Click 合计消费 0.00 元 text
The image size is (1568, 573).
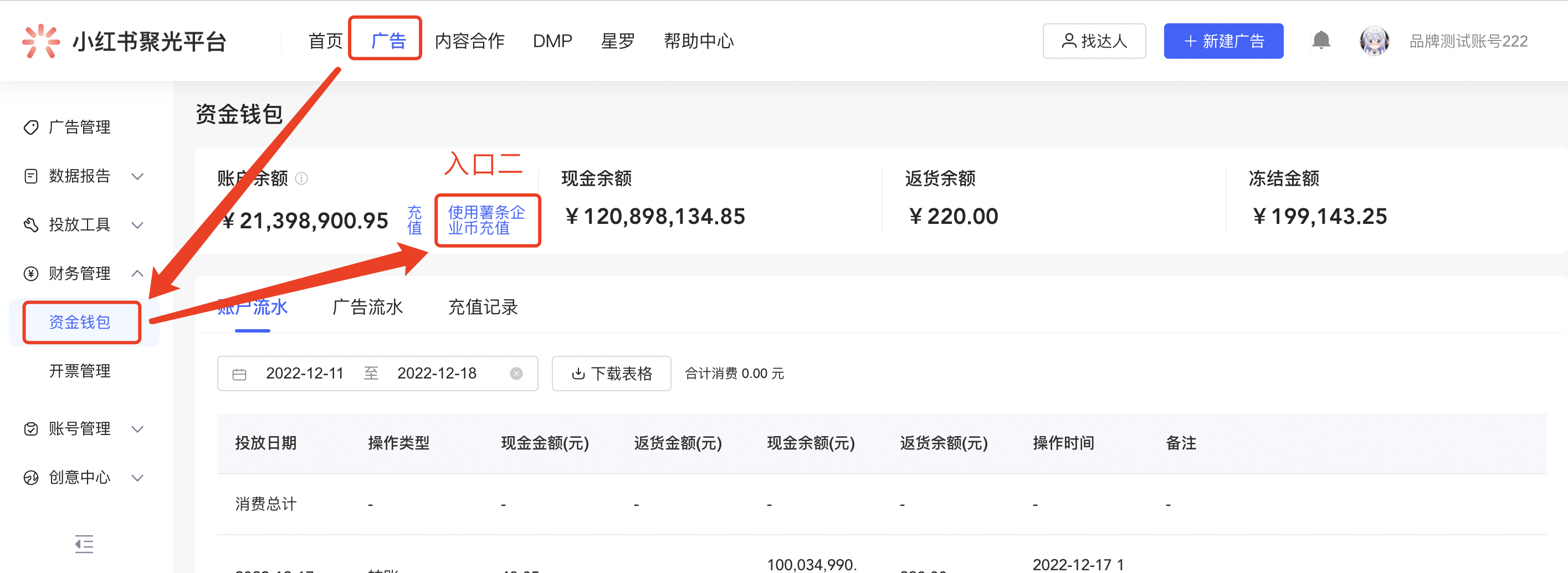[734, 374]
